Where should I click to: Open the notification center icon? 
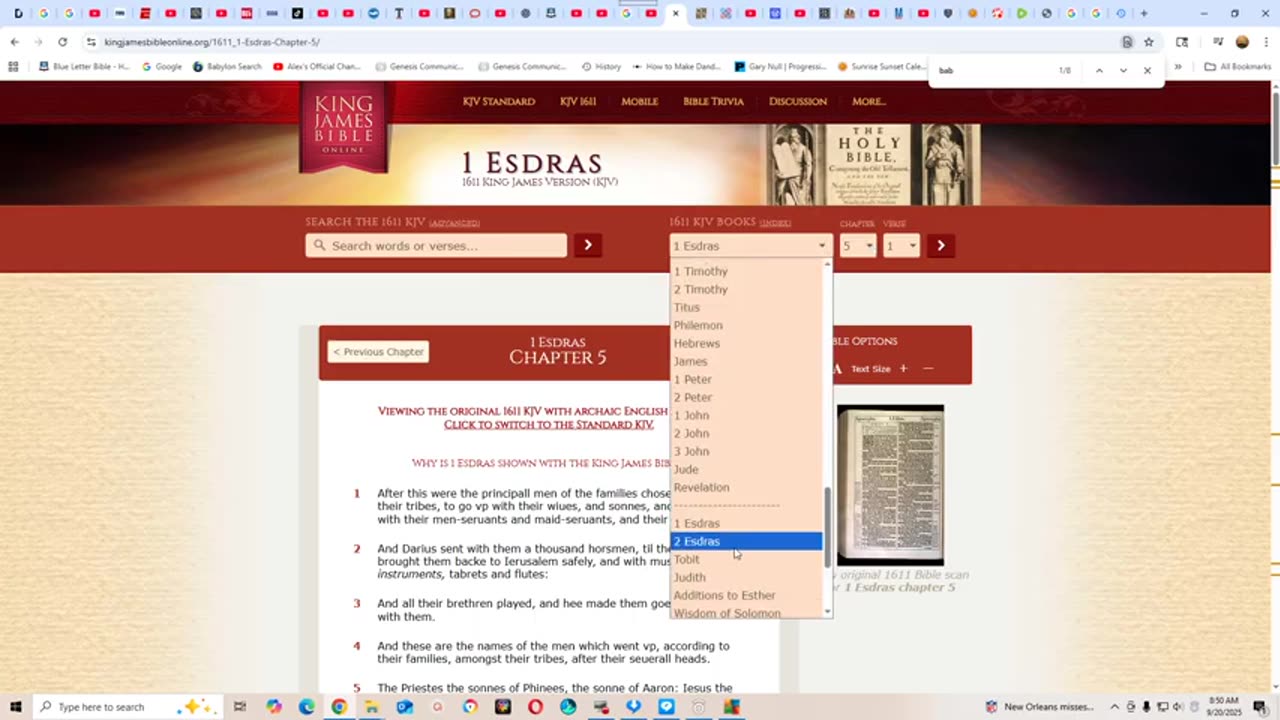click(1260, 707)
